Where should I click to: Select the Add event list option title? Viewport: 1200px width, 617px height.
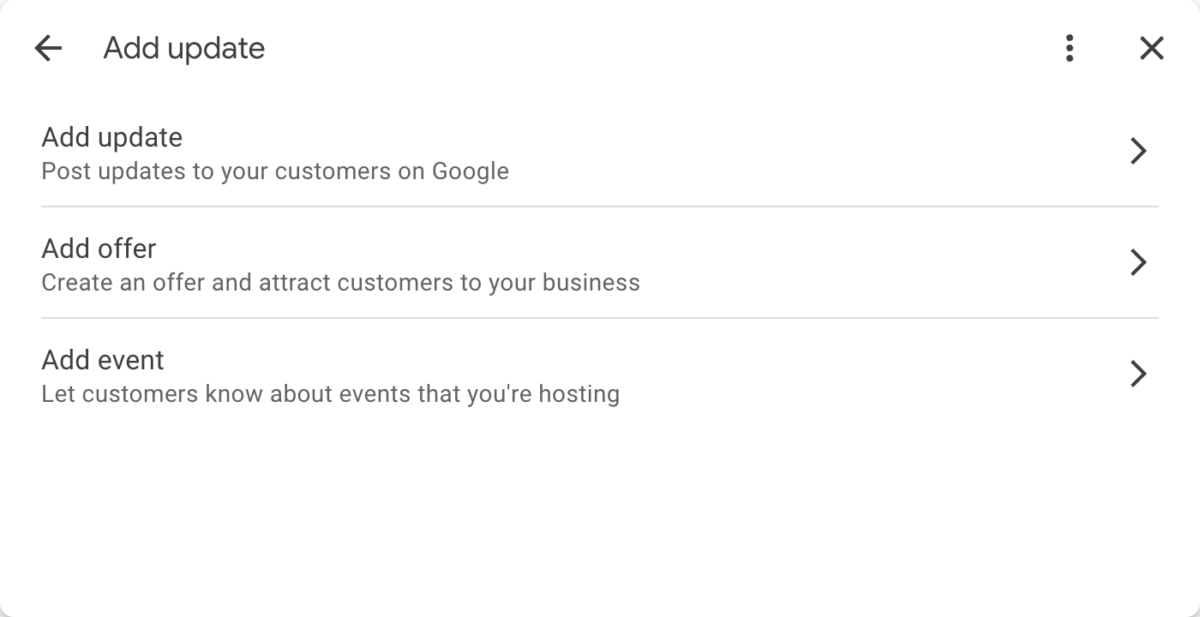(102, 359)
